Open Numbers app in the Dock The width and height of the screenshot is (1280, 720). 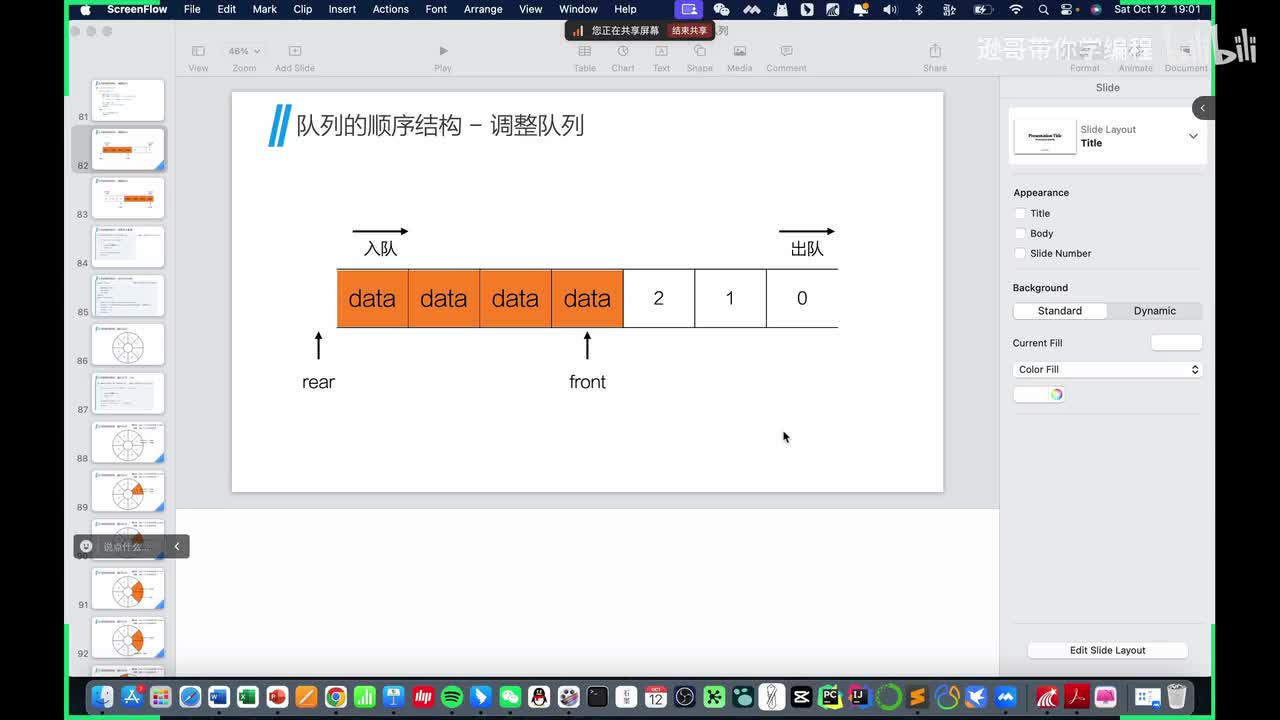(365, 697)
